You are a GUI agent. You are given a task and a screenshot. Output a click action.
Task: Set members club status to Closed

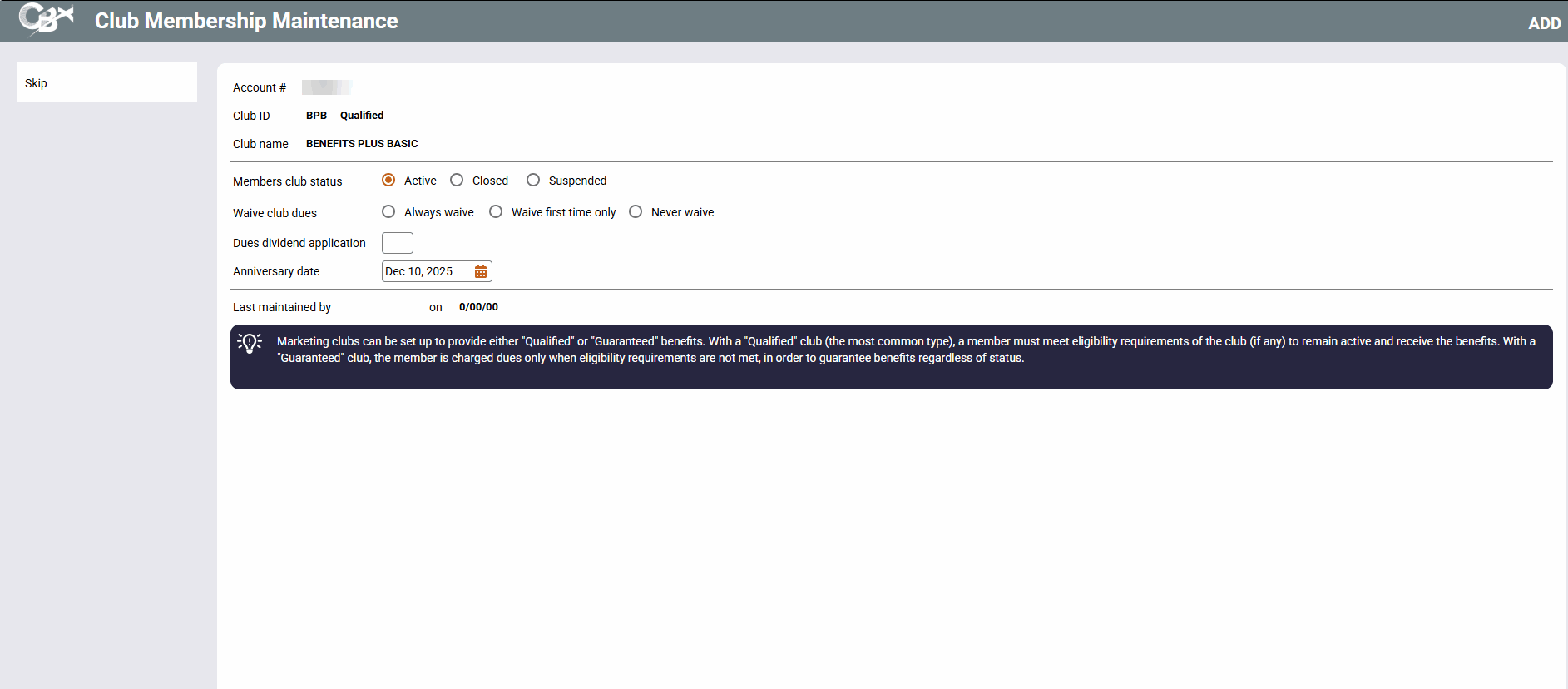pos(457,181)
